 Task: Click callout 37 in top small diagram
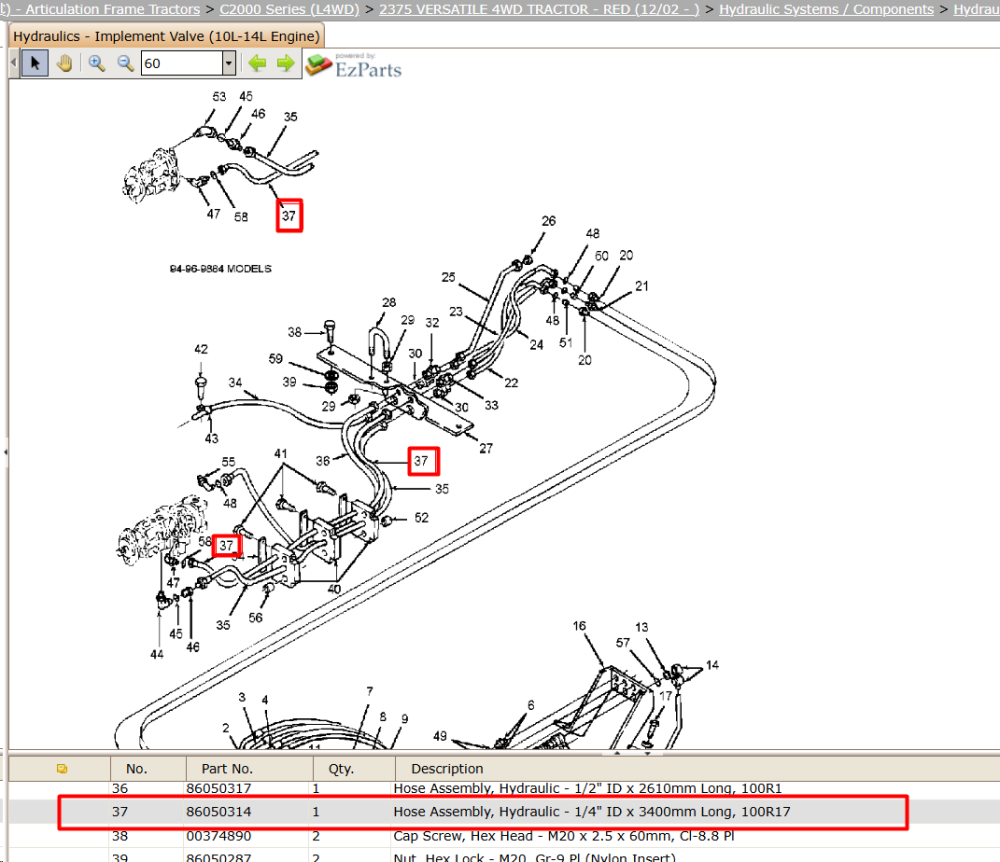coord(289,216)
